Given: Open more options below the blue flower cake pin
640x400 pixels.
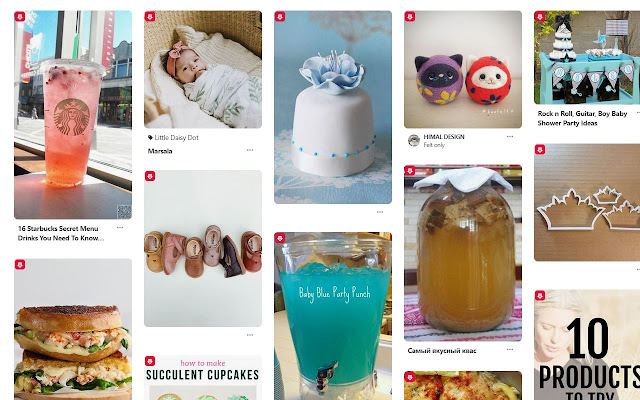Looking at the screenshot, I should pyautogui.click(x=380, y=212).
